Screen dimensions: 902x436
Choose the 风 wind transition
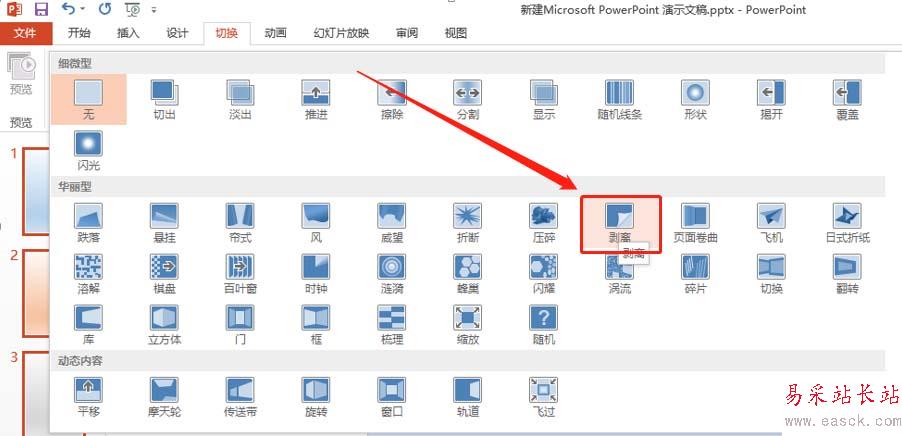click(x=316, y=222)
